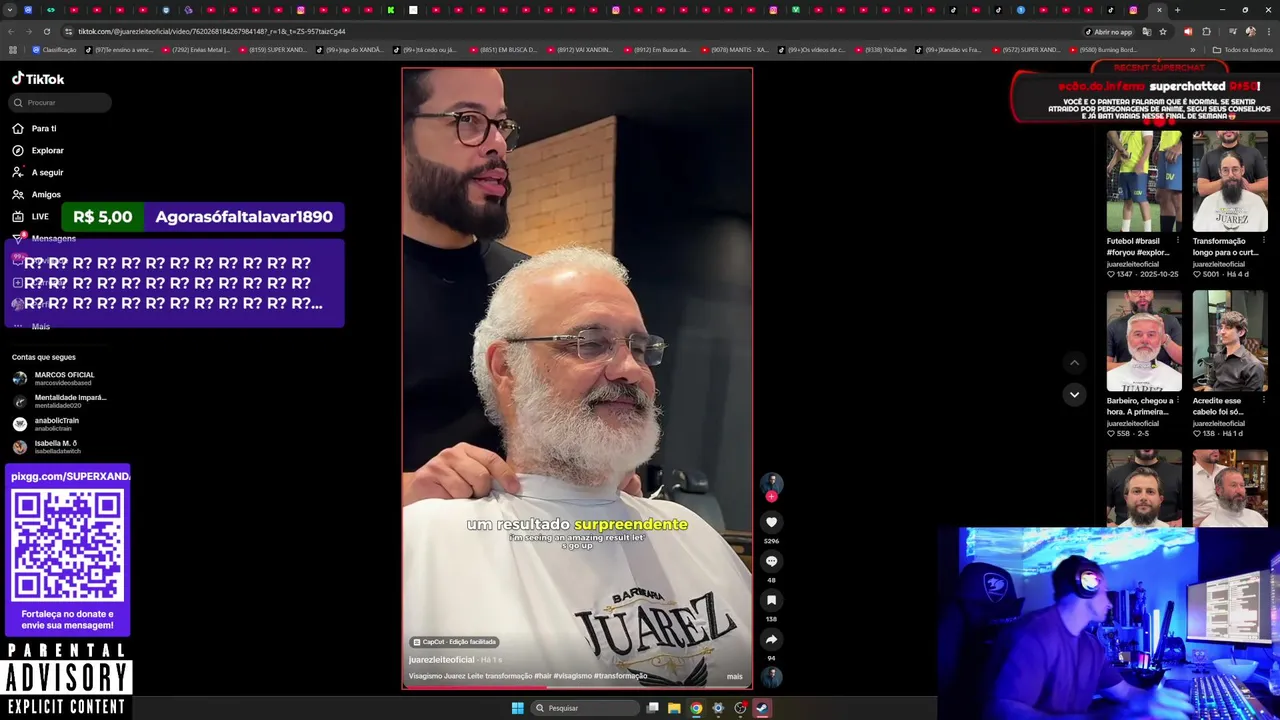Click the Abrir no app button
This screenshot has width=1280, height=720.
coord(1108,31)
